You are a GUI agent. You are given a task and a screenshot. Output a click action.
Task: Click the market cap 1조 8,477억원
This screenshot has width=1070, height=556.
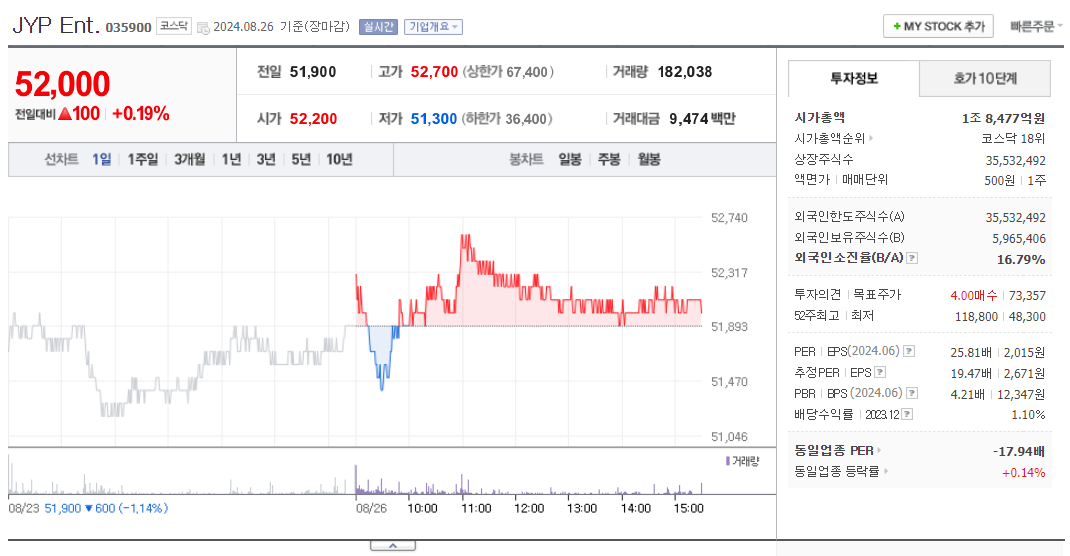[x=1003, y=118]
